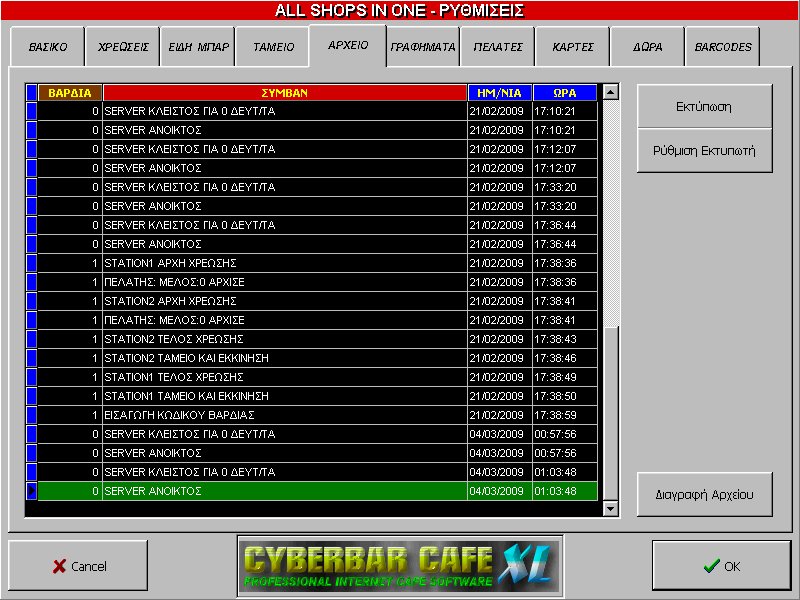Open the ΧΡΕΩΣΕΙΣ tab
The height and width of the screenshot is (600, 800).
point(123,47)
